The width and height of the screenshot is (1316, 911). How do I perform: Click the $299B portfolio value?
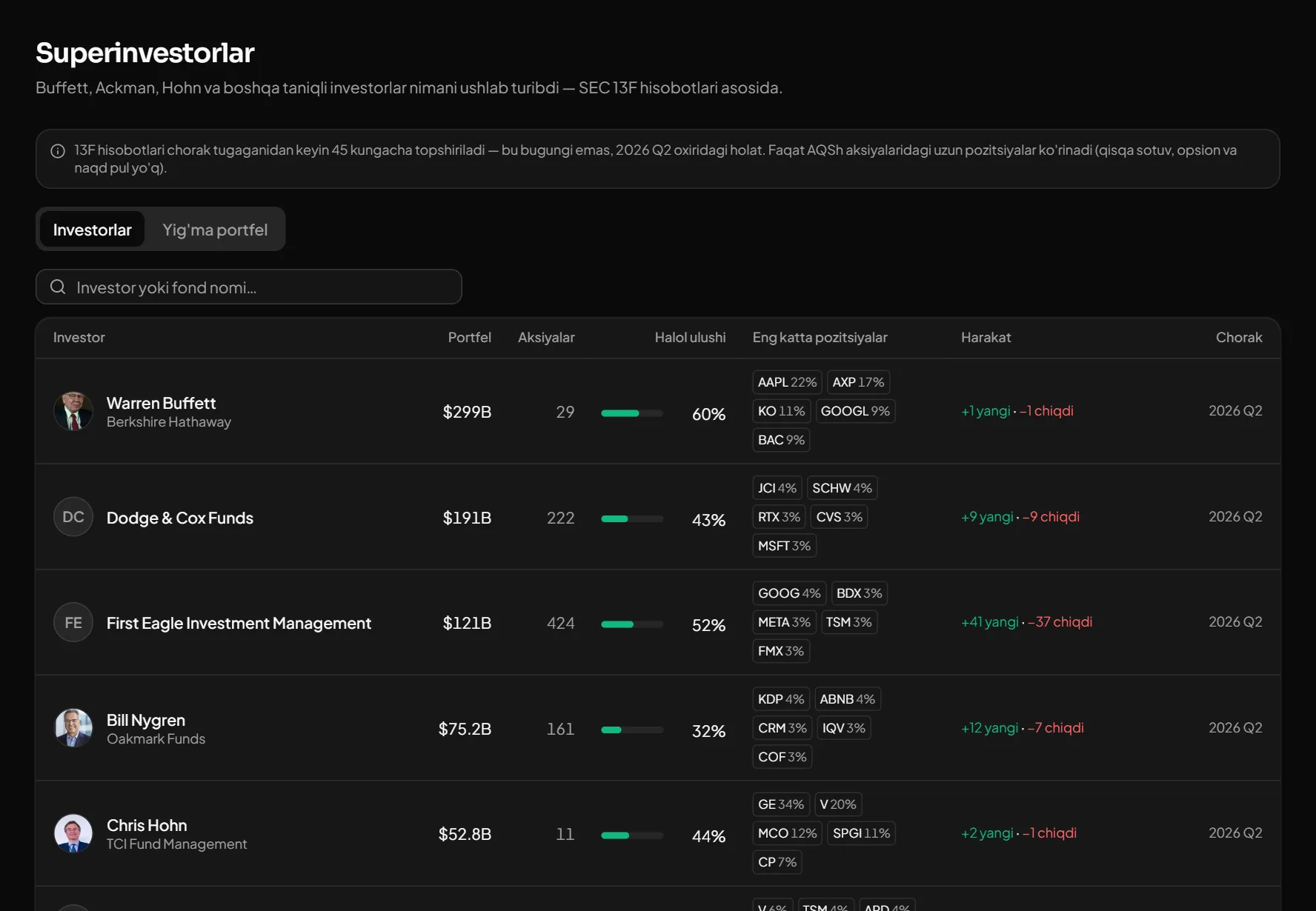467,413
